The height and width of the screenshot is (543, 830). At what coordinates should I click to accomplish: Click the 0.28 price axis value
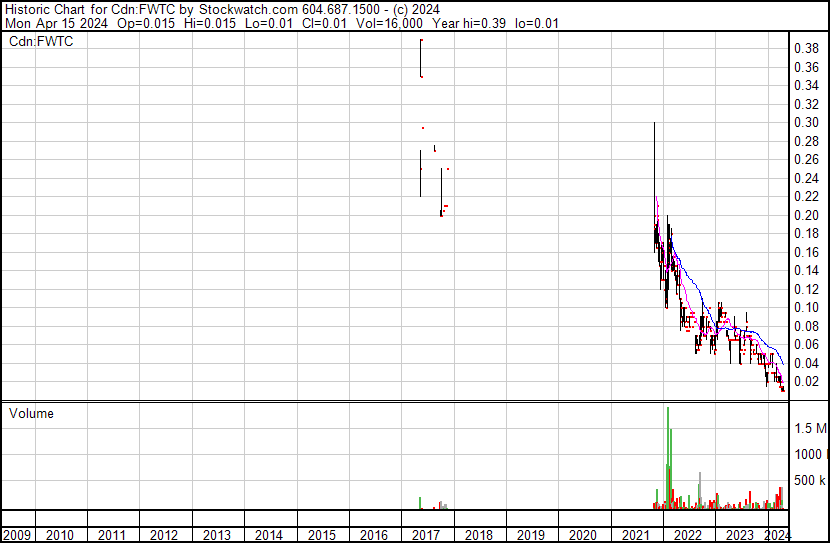point(807,141)
